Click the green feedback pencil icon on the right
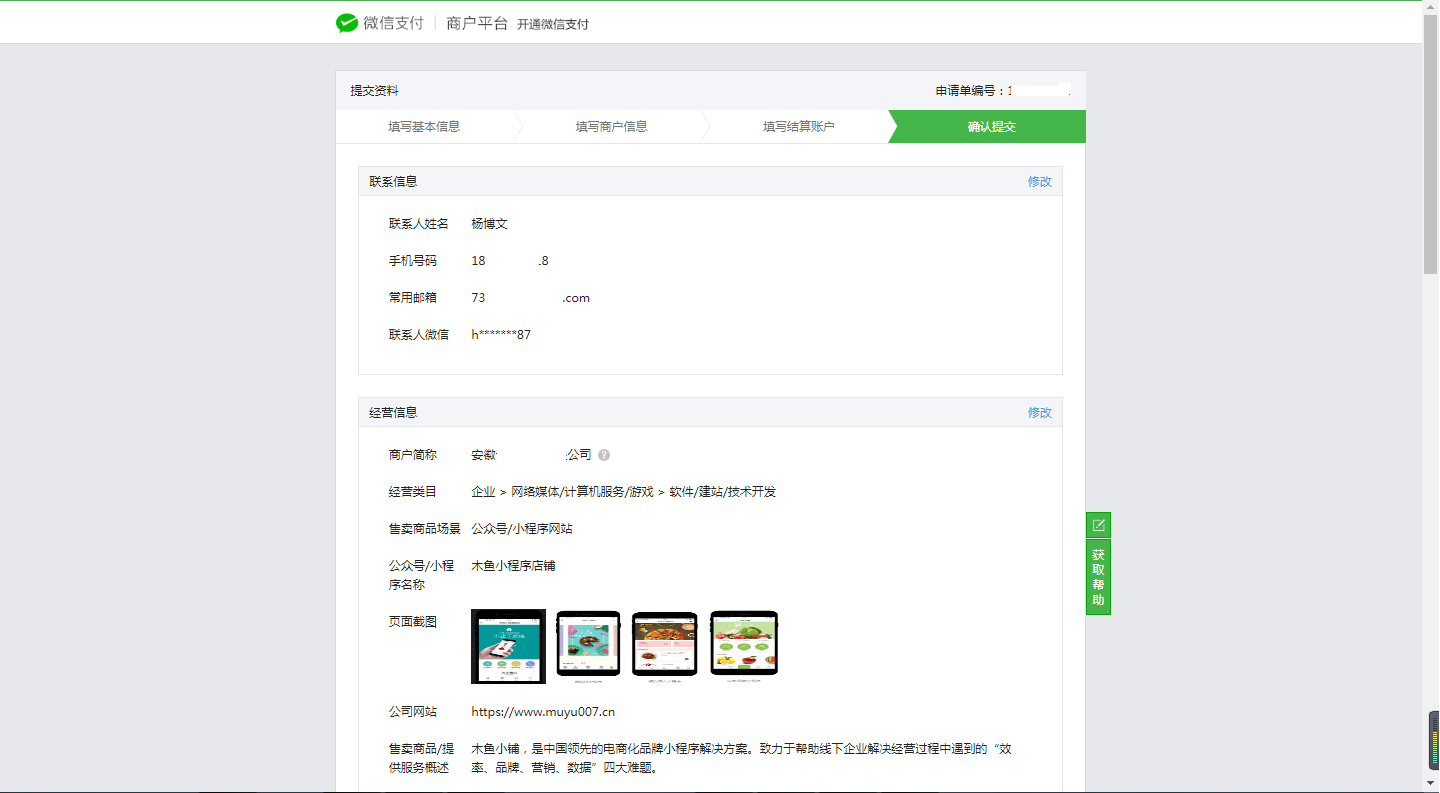The height and width of the screenshot is (793, 1440). pos(1097,524)
